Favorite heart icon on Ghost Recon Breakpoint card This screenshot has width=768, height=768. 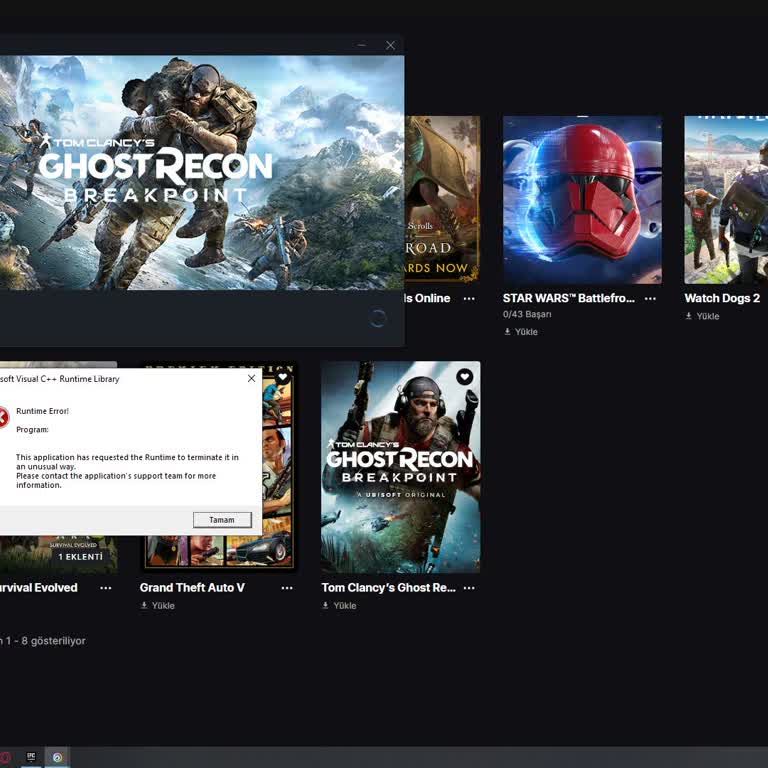pos(464,377)
